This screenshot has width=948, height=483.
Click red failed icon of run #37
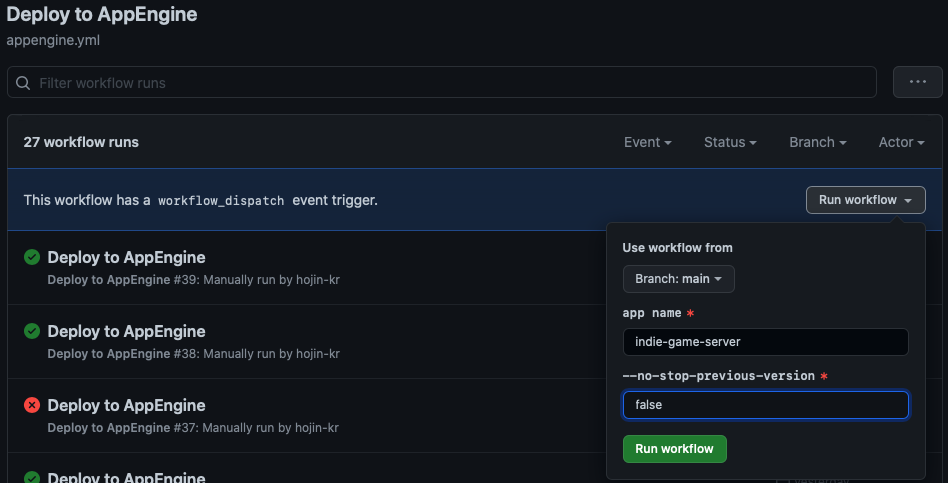(32, 405)
